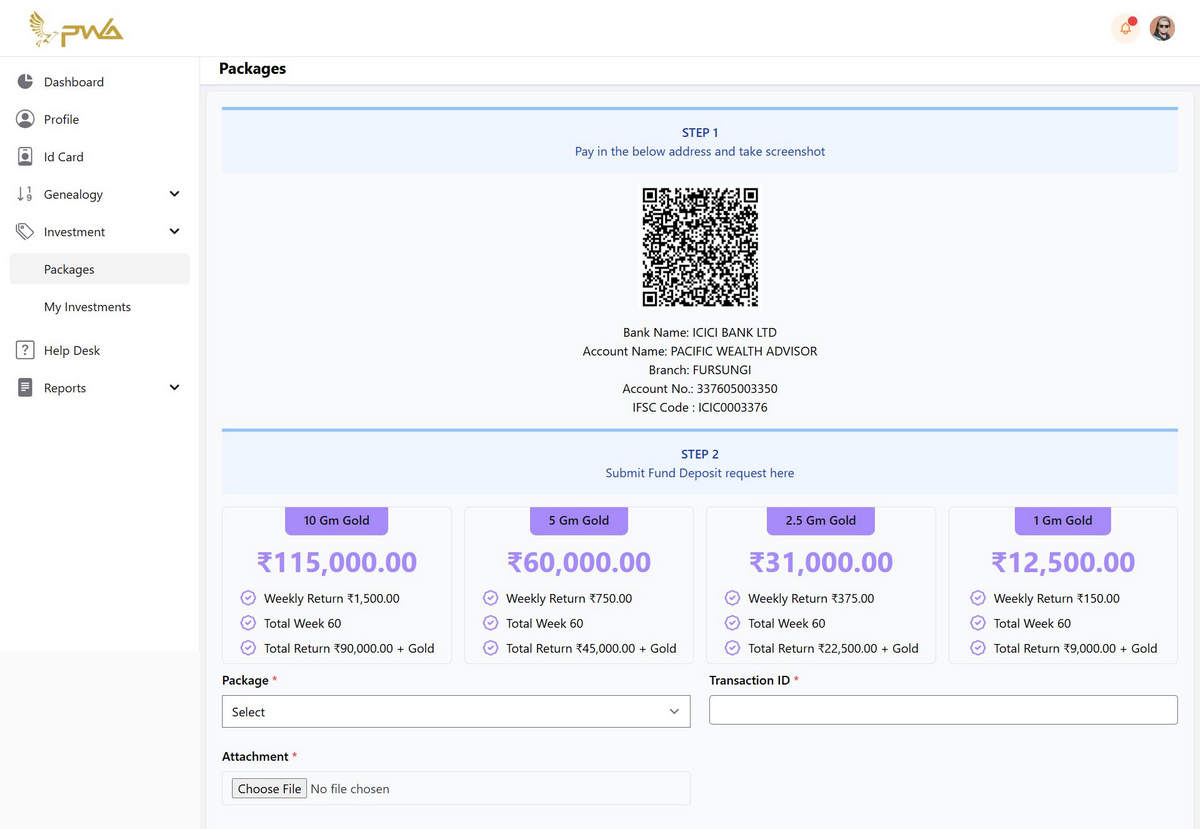This screenshot has height=829, width=1200.
Task: Focus the Transaction ID field
Action: pos(943,710)
